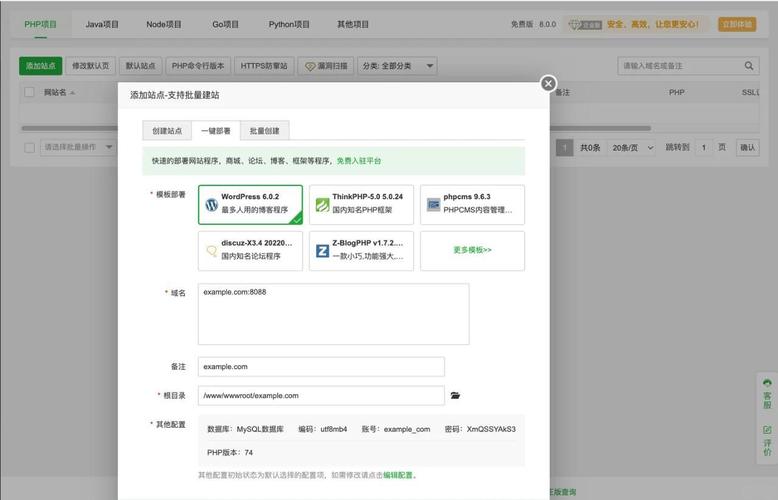Pick the phpcms 9.6.3 template card
778x500 pixels.
[472, 204]
